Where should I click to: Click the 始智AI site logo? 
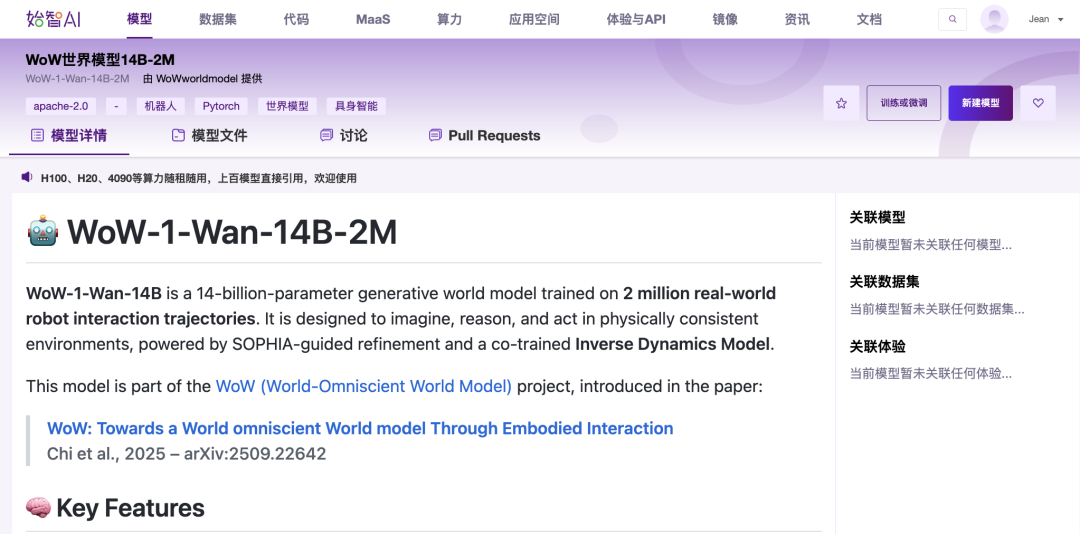[x=53, y=19]
